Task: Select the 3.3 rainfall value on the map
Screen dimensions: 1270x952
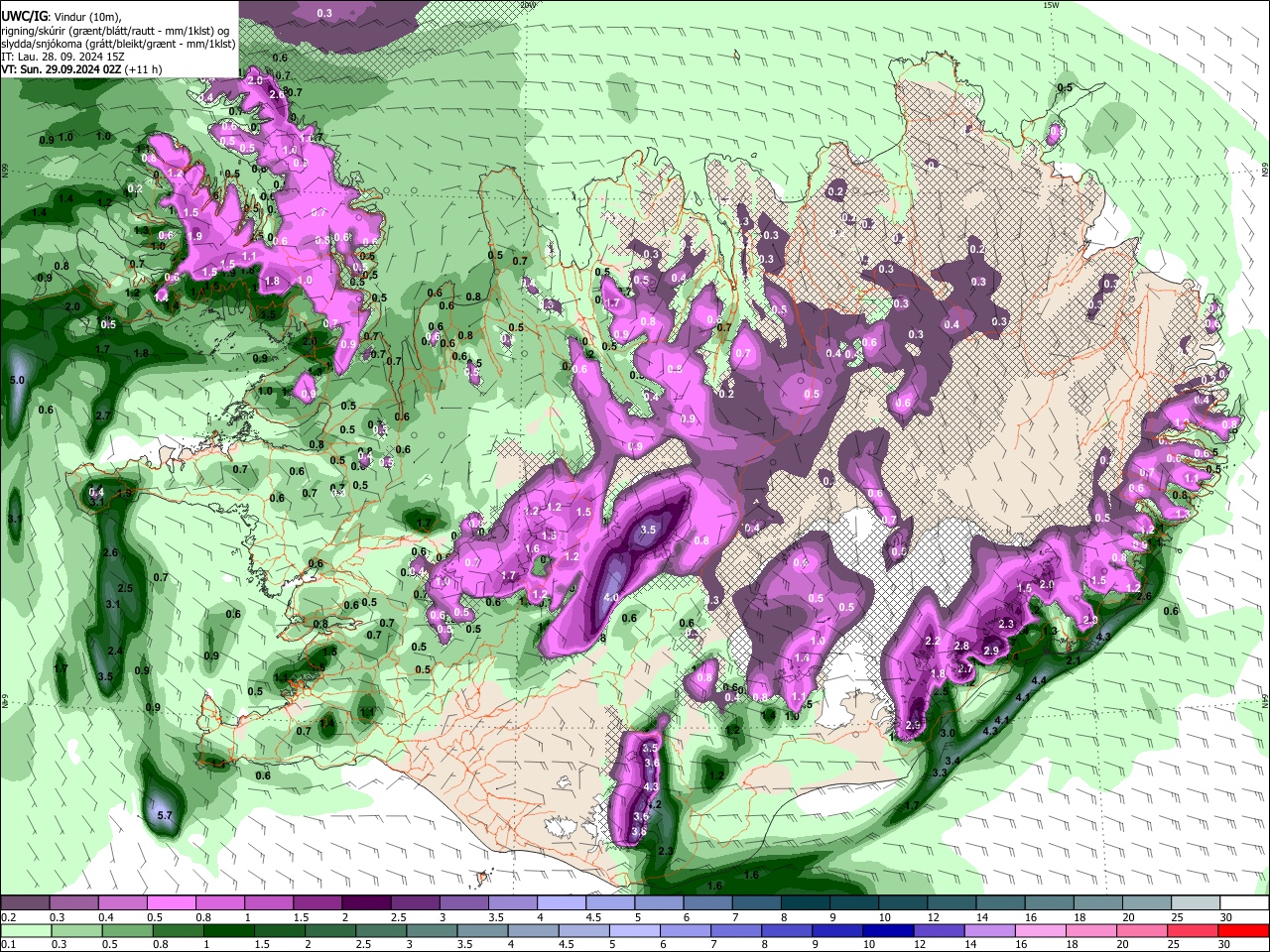Action: tap(941, 772)
